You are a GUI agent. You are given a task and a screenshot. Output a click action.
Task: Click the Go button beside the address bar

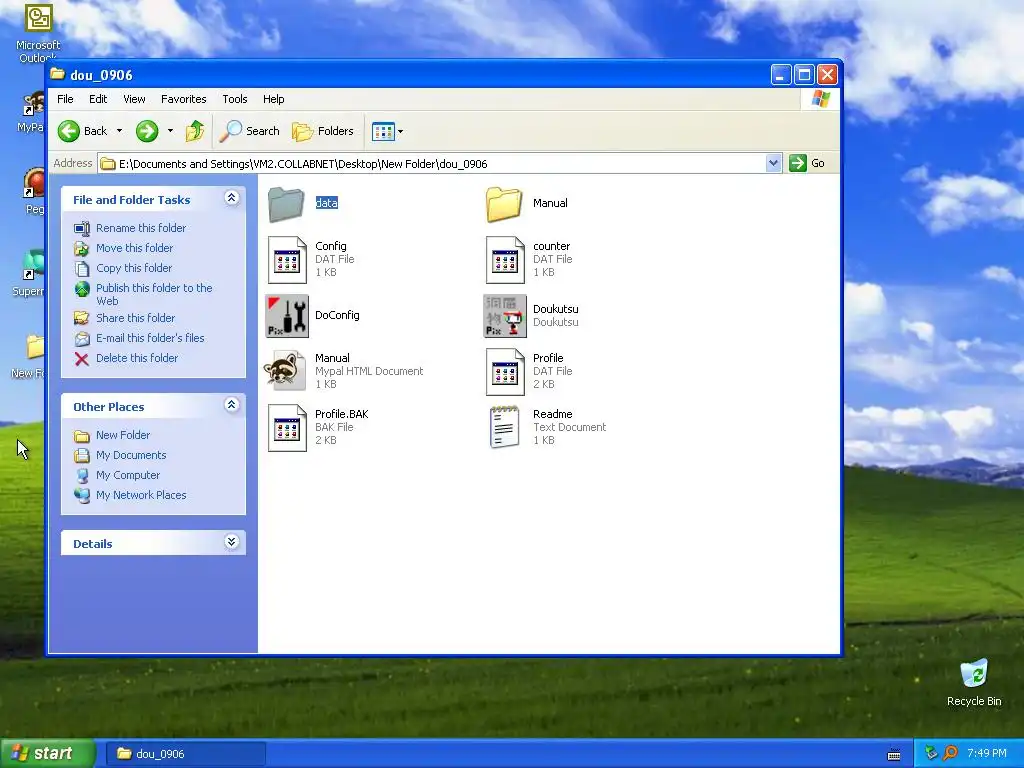807,163
